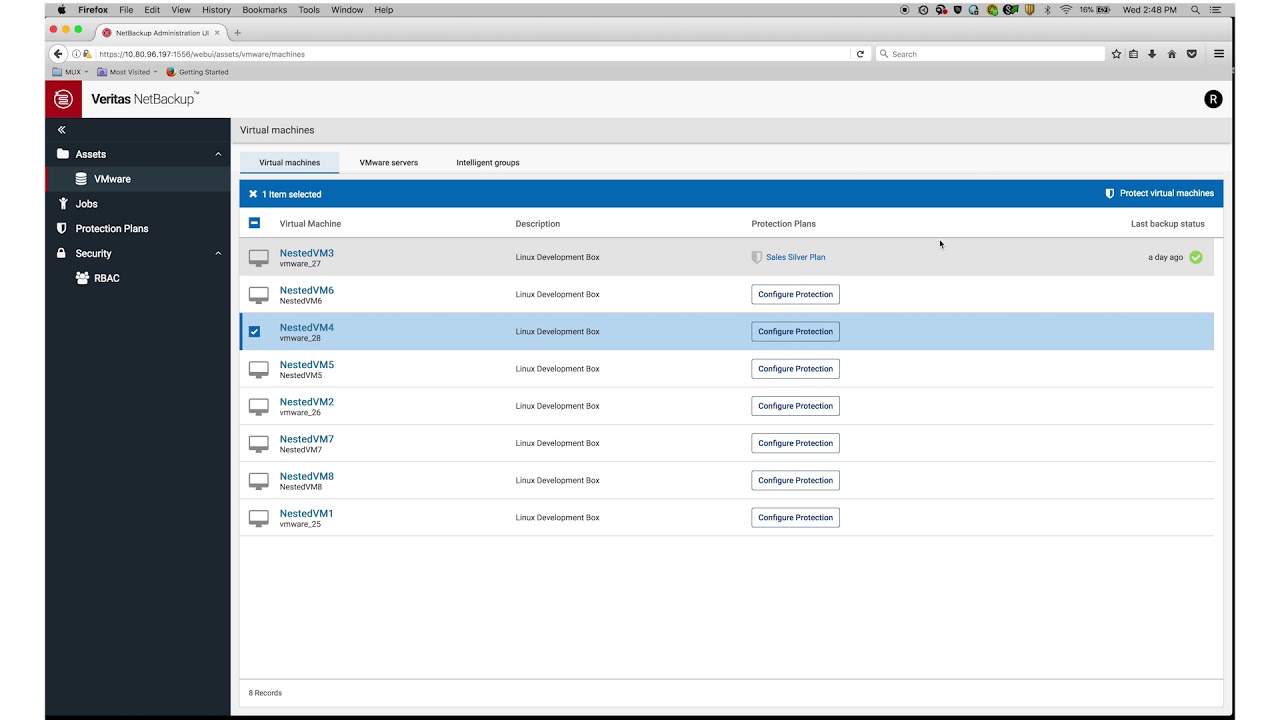The width and height of the screenshot is (1280, 720).
Task: Open Firefox downloads arrow icon
Action: tap(1152, 54)
